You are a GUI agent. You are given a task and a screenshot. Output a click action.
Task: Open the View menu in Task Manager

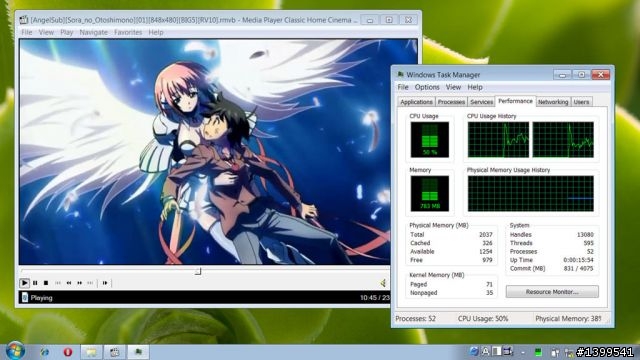coord(453,87)
